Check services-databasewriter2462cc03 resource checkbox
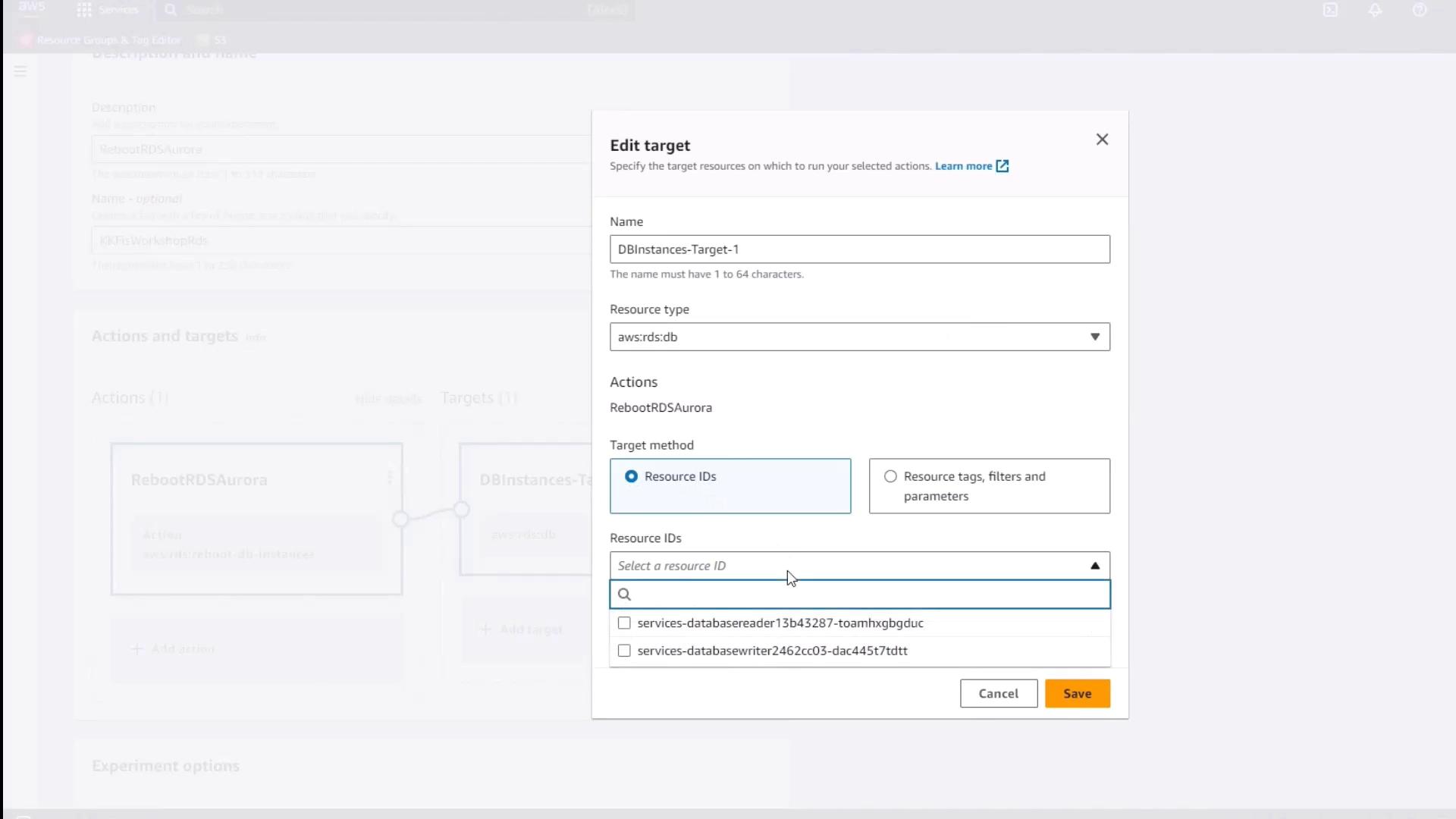 [624, 651]
